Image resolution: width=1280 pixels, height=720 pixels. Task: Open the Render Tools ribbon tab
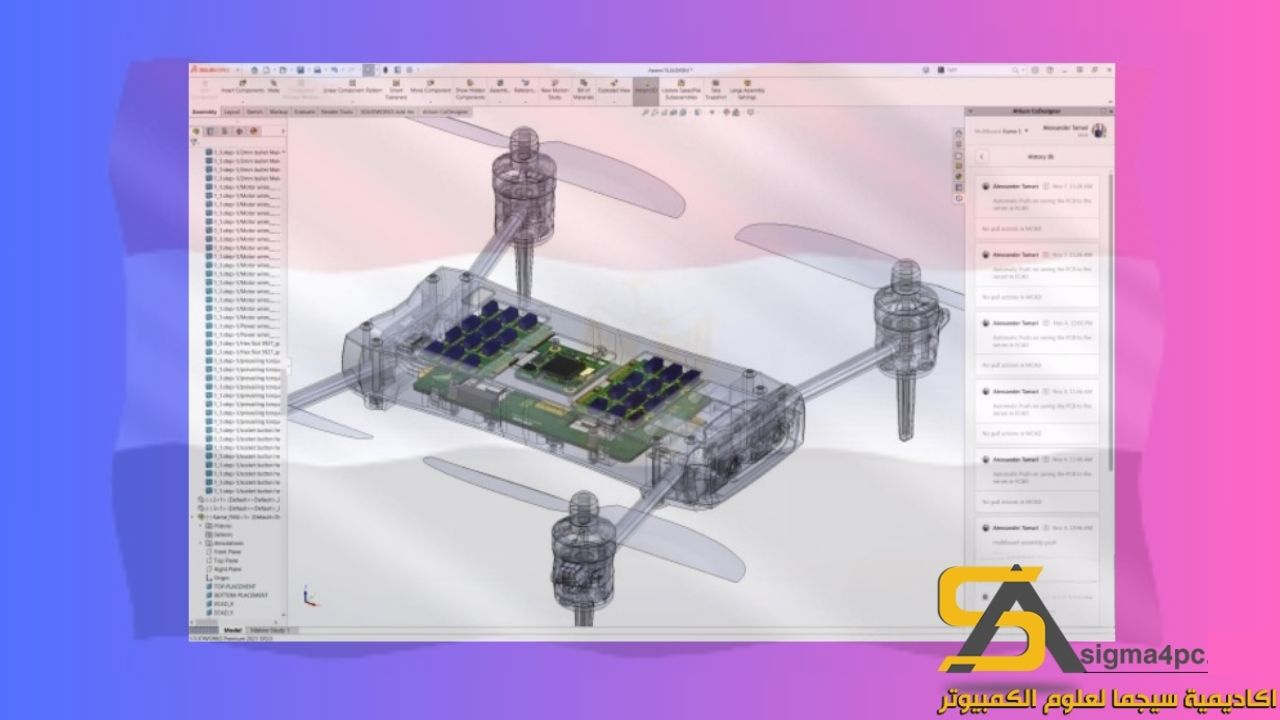pos(337,112)
